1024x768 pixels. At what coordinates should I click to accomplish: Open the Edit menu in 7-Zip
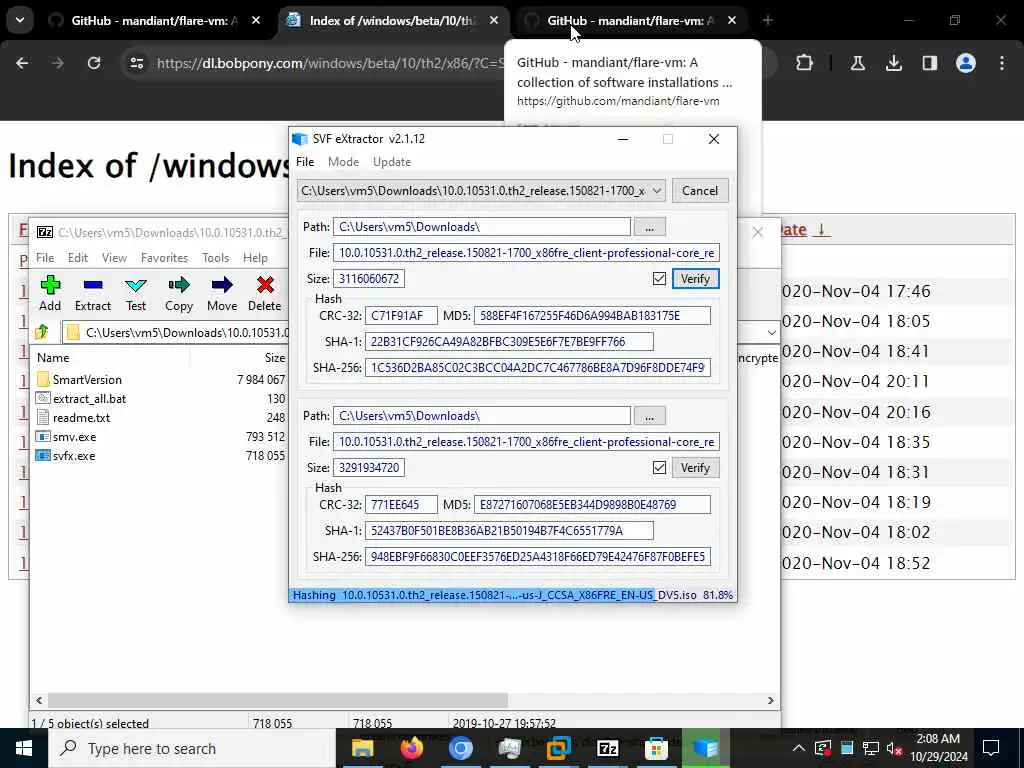click(x=78, y=258)
